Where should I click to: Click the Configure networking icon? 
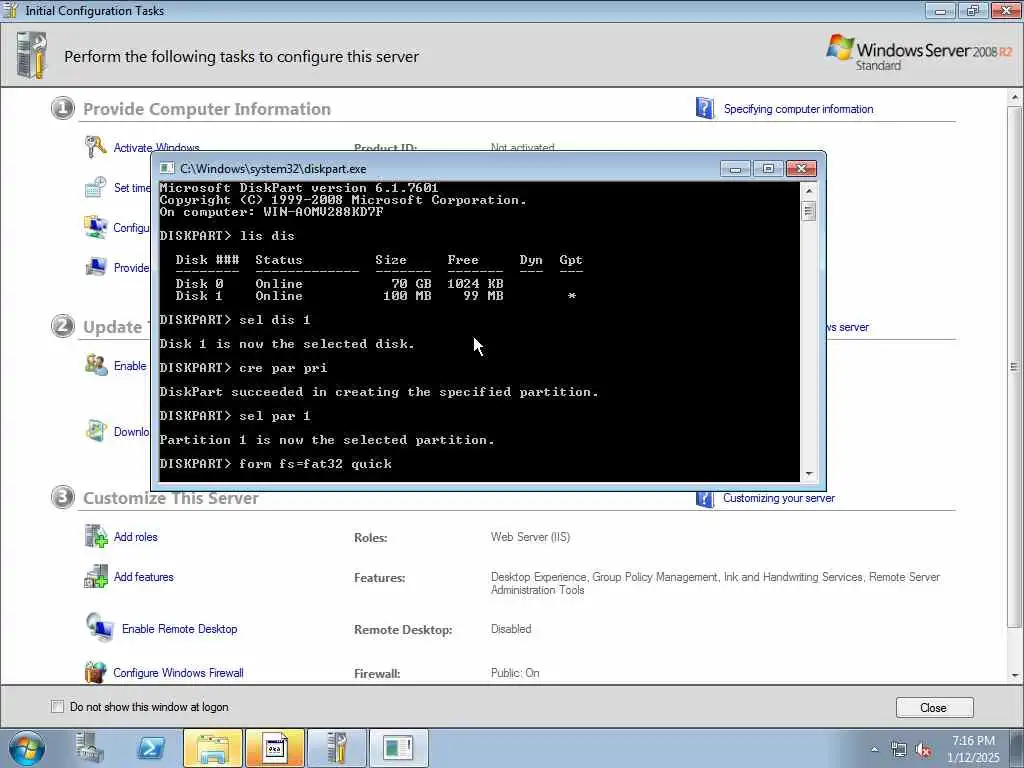95,227
